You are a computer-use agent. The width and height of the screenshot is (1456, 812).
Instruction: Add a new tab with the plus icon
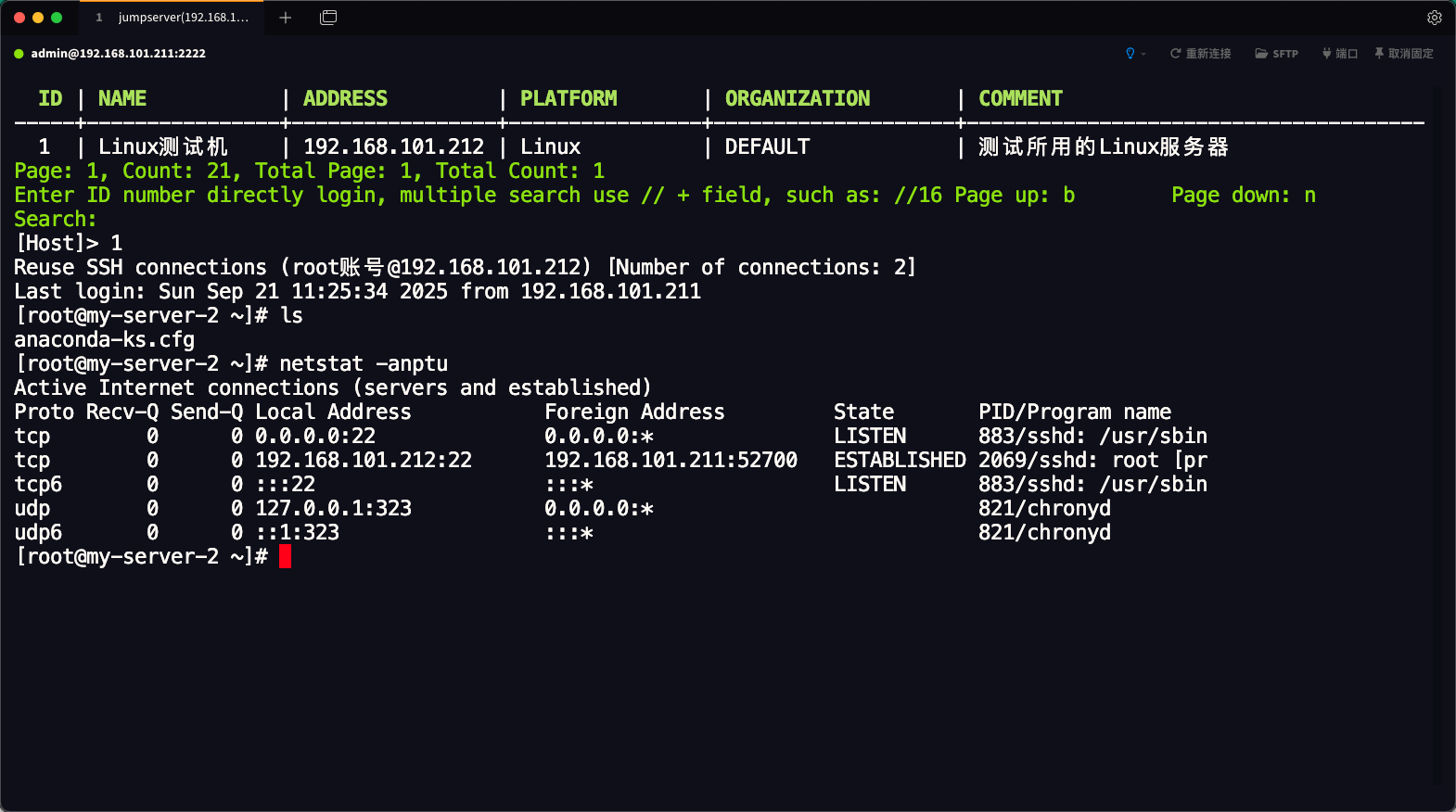tap(286, 18)
